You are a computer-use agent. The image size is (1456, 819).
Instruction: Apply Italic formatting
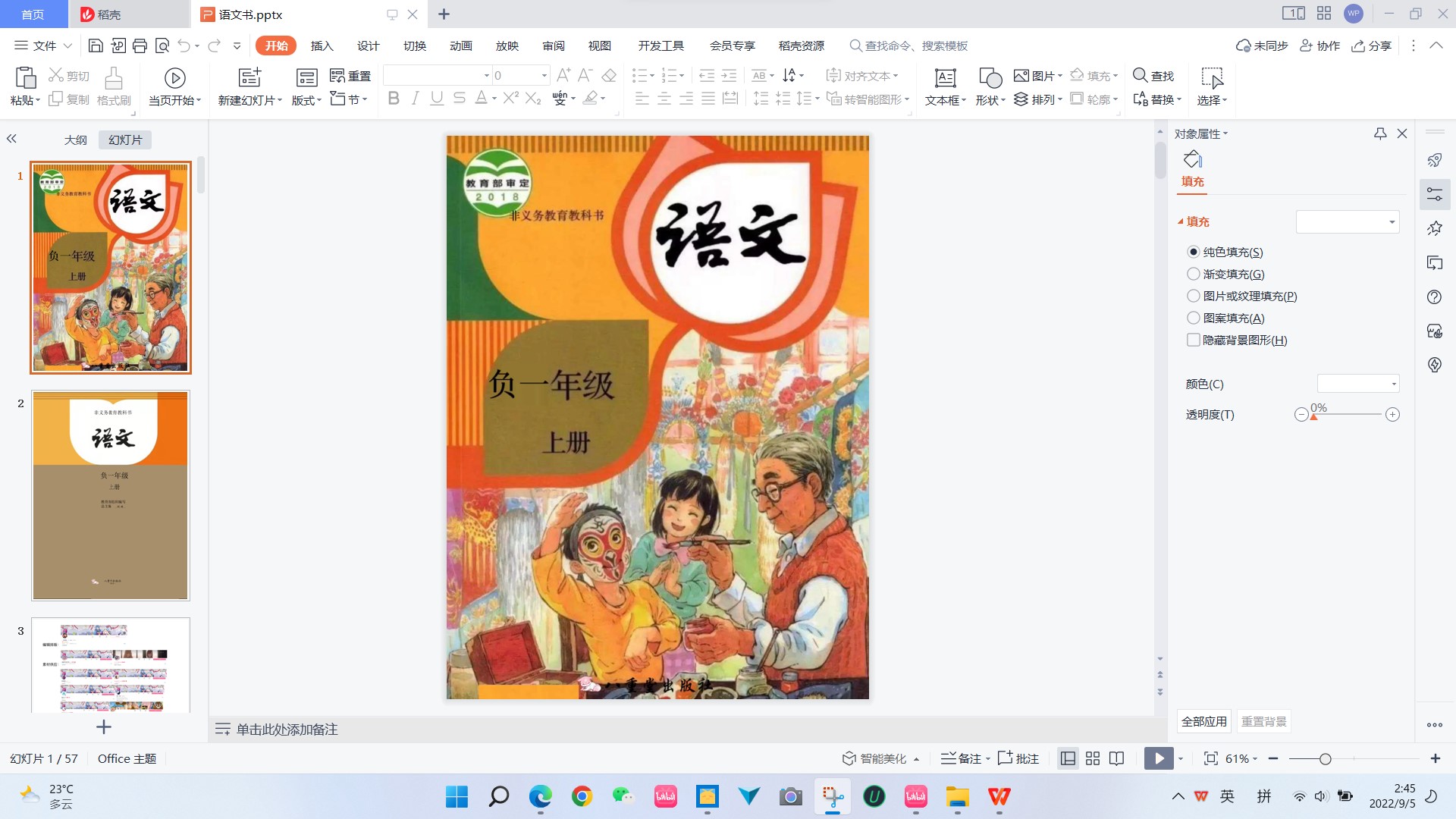(415, 98)
